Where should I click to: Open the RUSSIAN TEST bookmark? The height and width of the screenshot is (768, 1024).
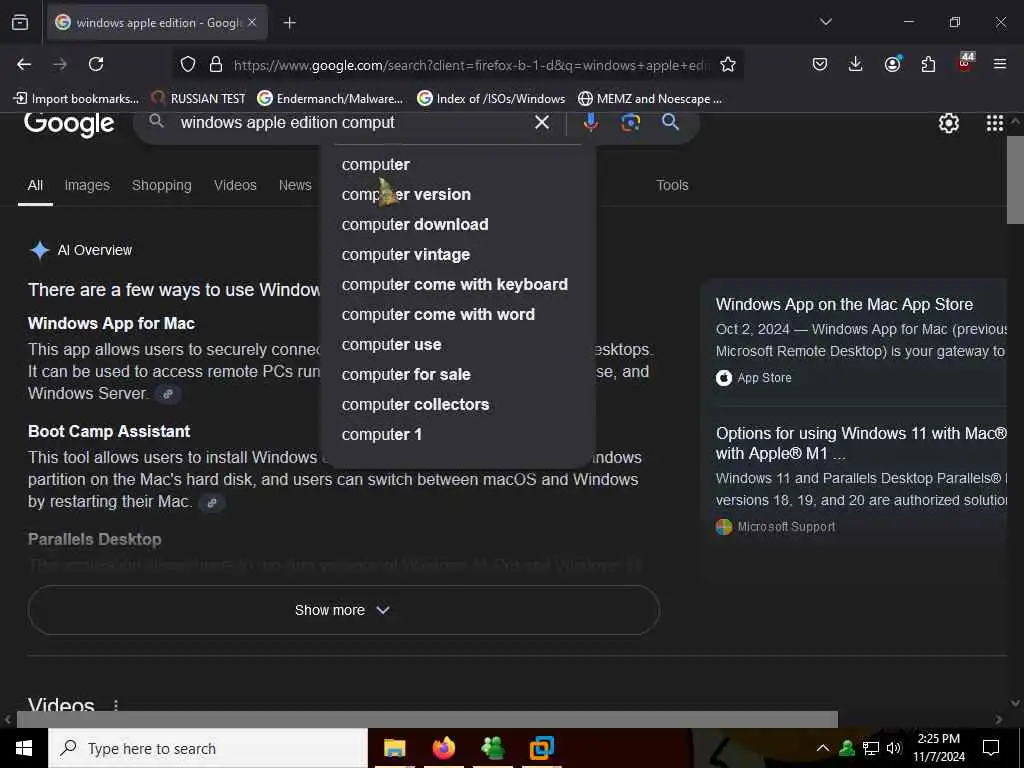tap(199, 99)
